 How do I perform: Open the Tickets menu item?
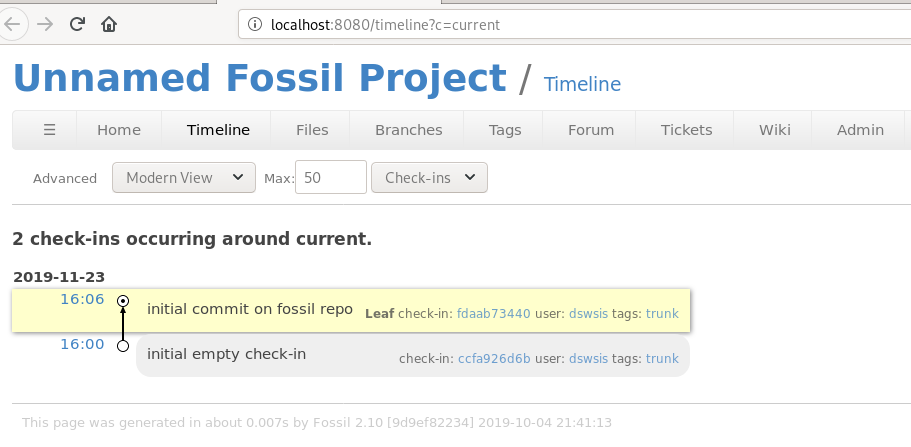(686, 130)
